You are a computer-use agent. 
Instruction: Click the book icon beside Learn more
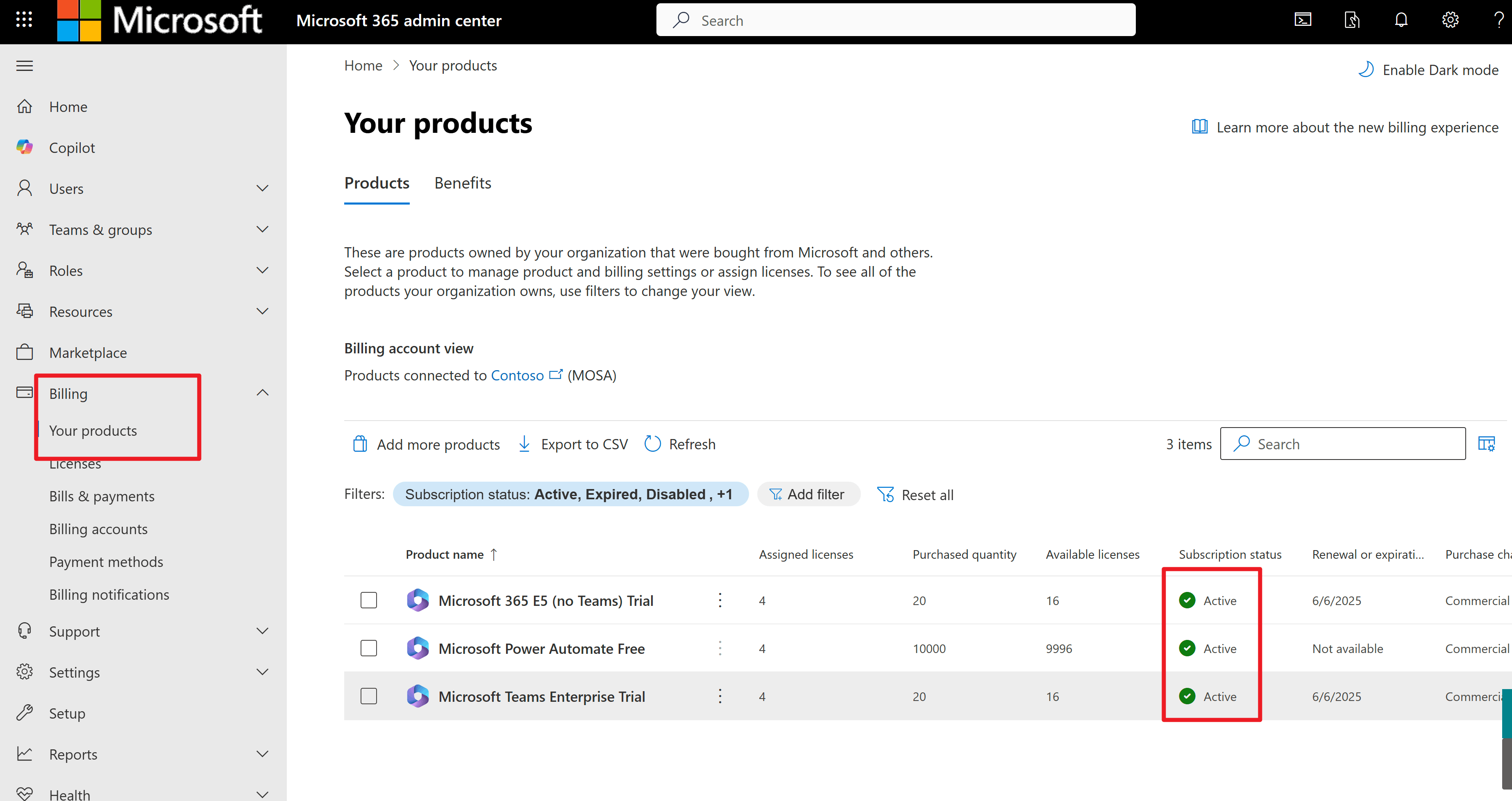(1200, 127)
